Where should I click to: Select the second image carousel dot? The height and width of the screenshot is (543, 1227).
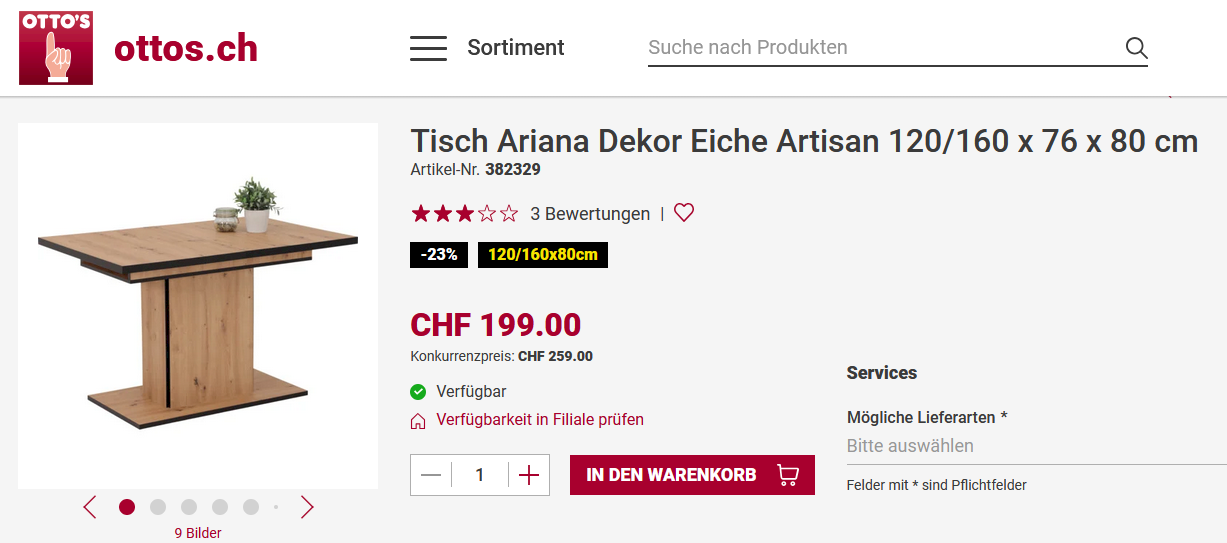tap(158, 507)
